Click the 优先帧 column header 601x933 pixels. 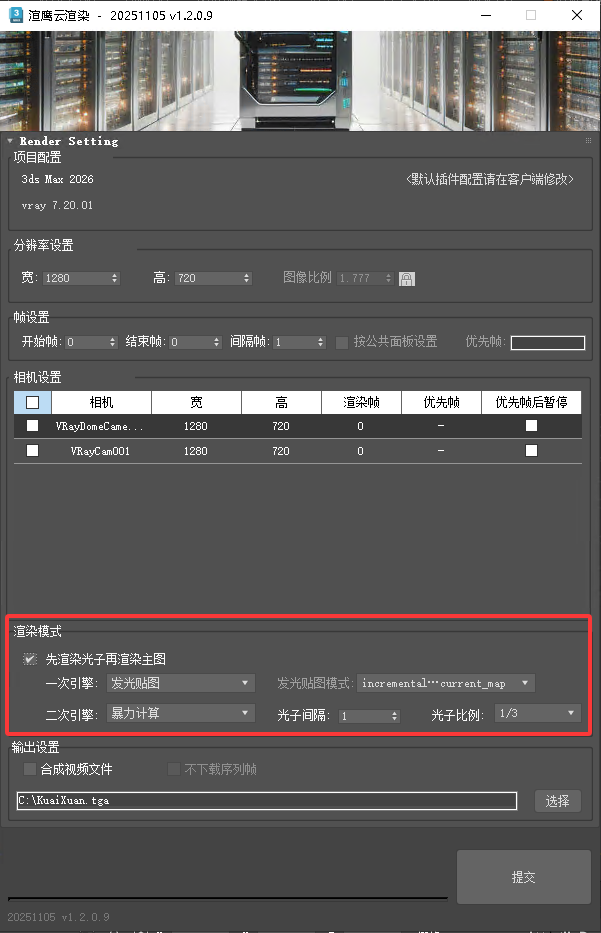point(441,402)
